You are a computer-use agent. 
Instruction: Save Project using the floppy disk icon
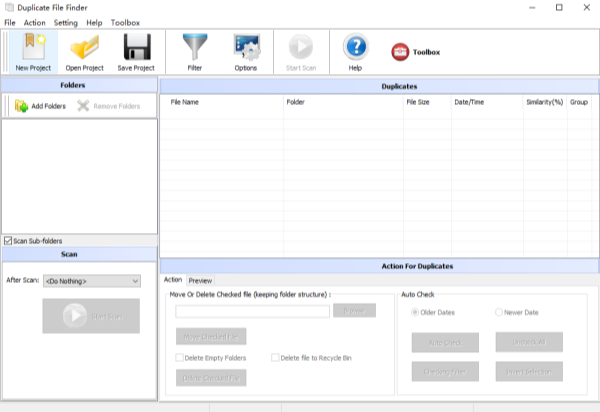point(136,52)
